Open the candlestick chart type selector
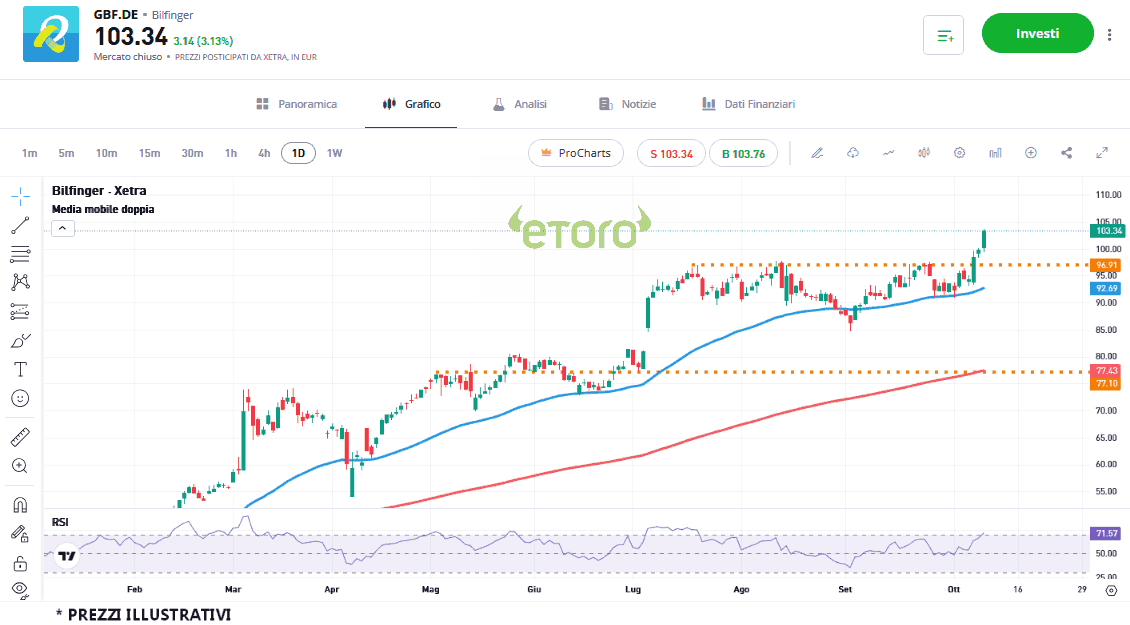The width and height of the screenshot is (1130, 625). click(923, 153)
